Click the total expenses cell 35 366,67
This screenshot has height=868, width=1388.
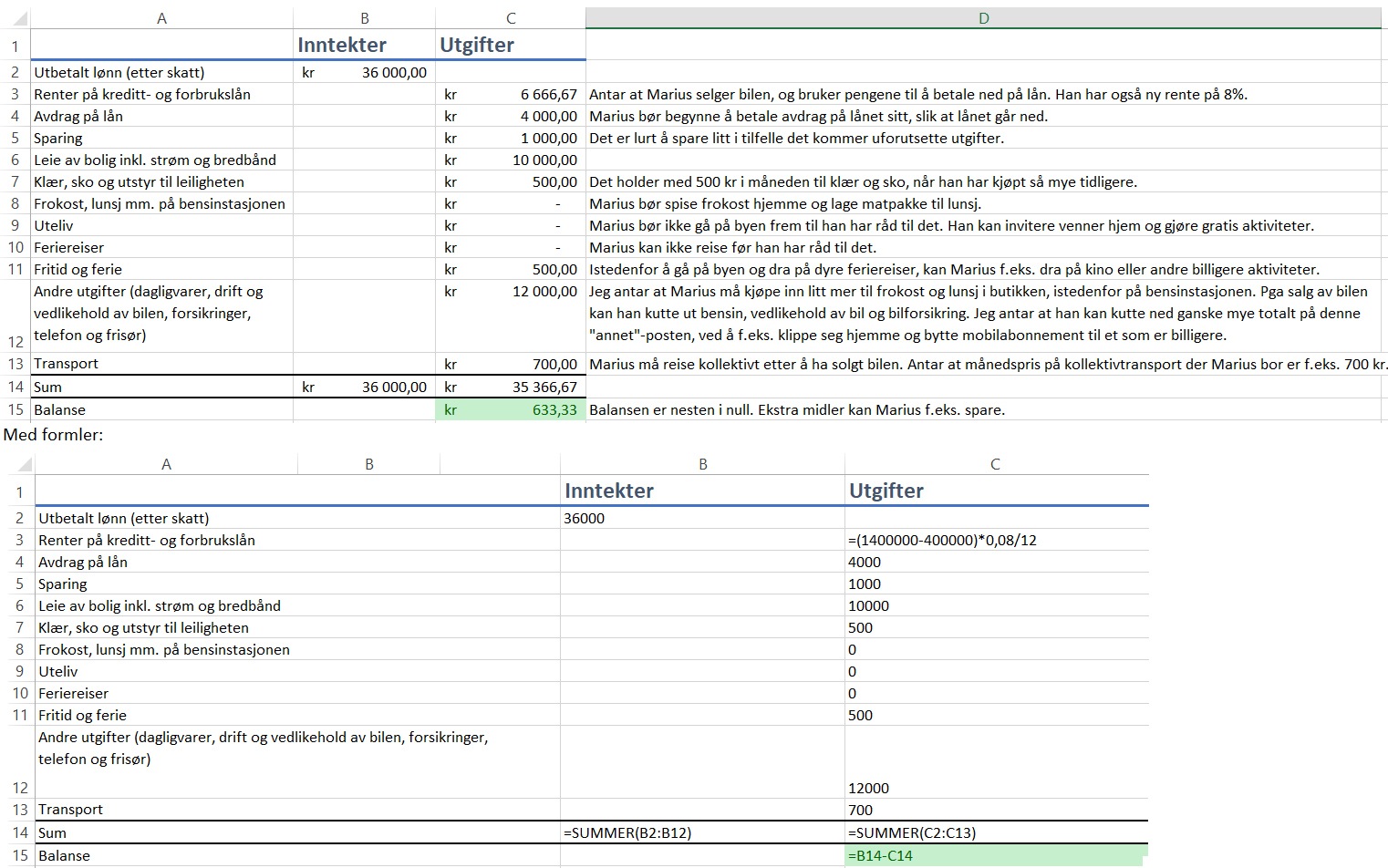[511, 387]
